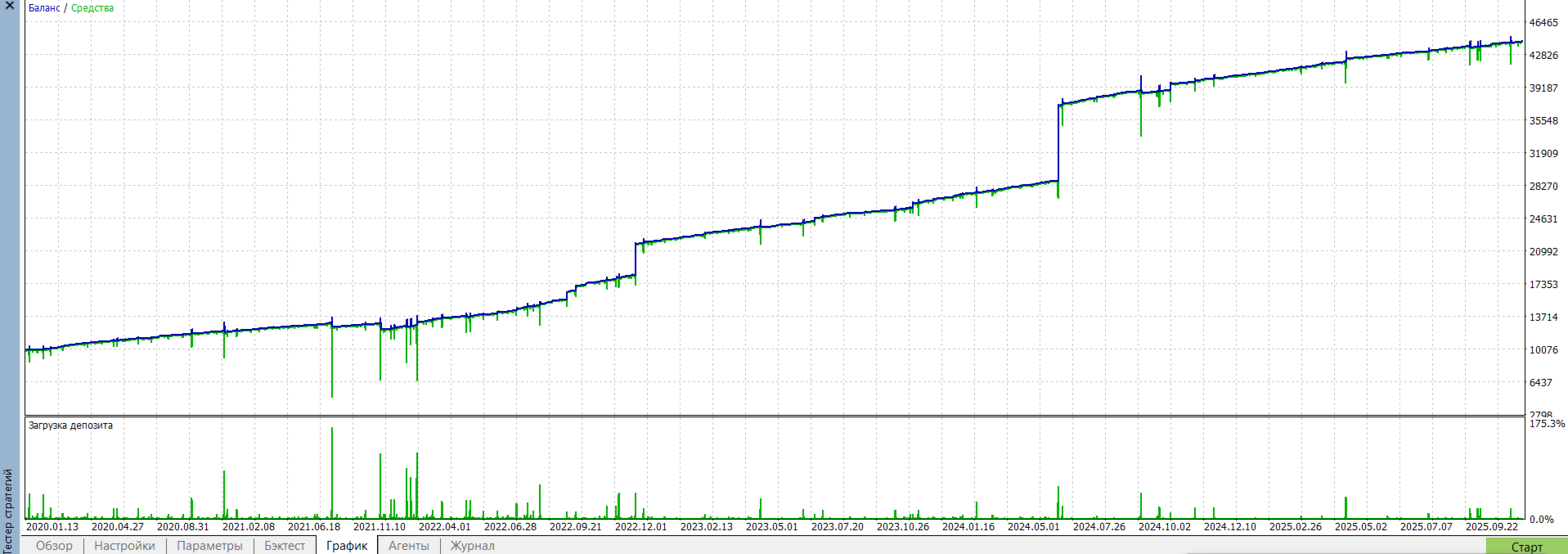Click the 2023.05.01 date label
This screenshot has width=1568, height=554.
pos(772,527)
